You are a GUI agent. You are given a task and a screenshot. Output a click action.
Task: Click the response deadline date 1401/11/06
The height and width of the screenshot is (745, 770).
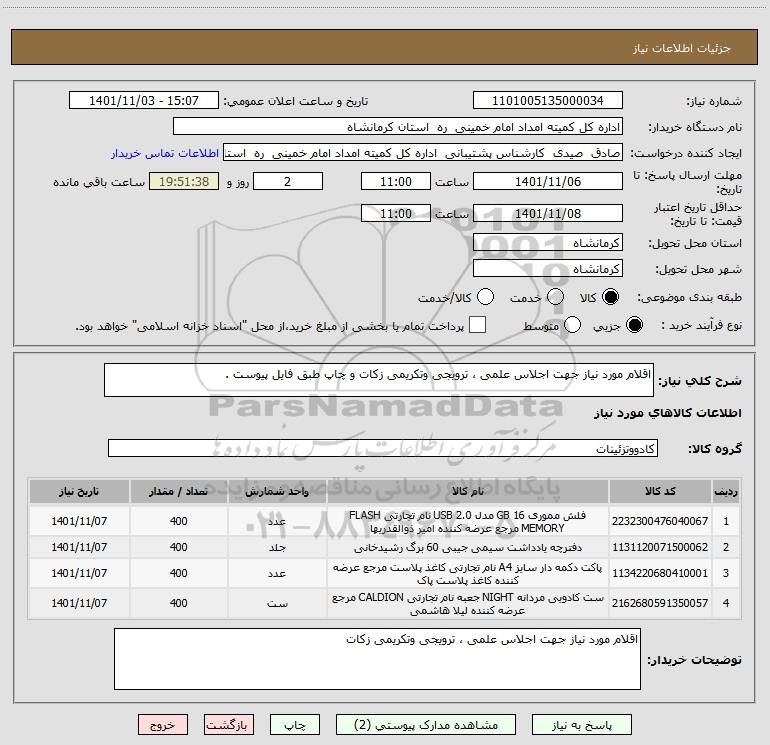[548, 181]
